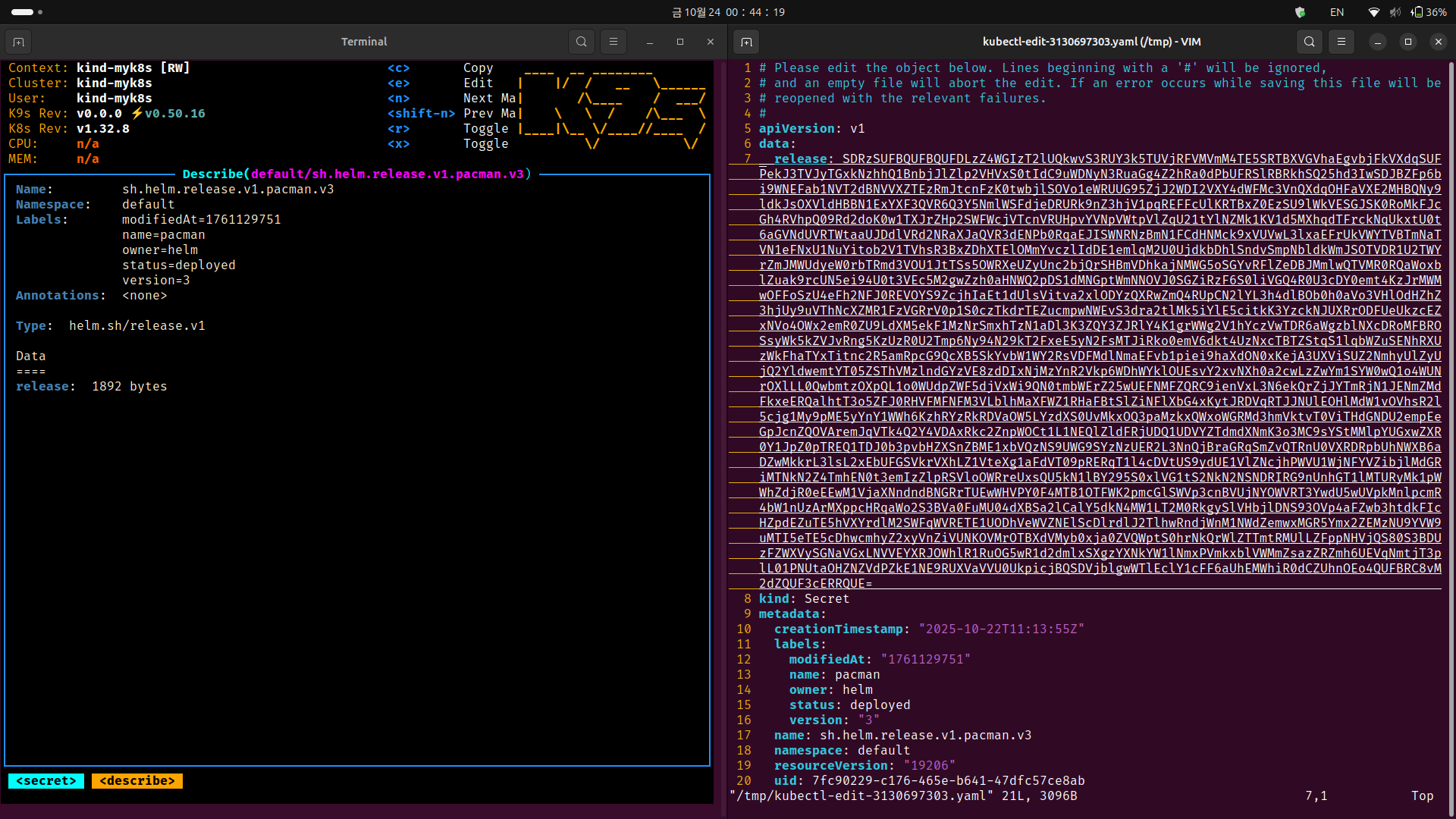Click the security shield tray icon
This screenshot has height=819, width=1456.
pos(1300,12)
